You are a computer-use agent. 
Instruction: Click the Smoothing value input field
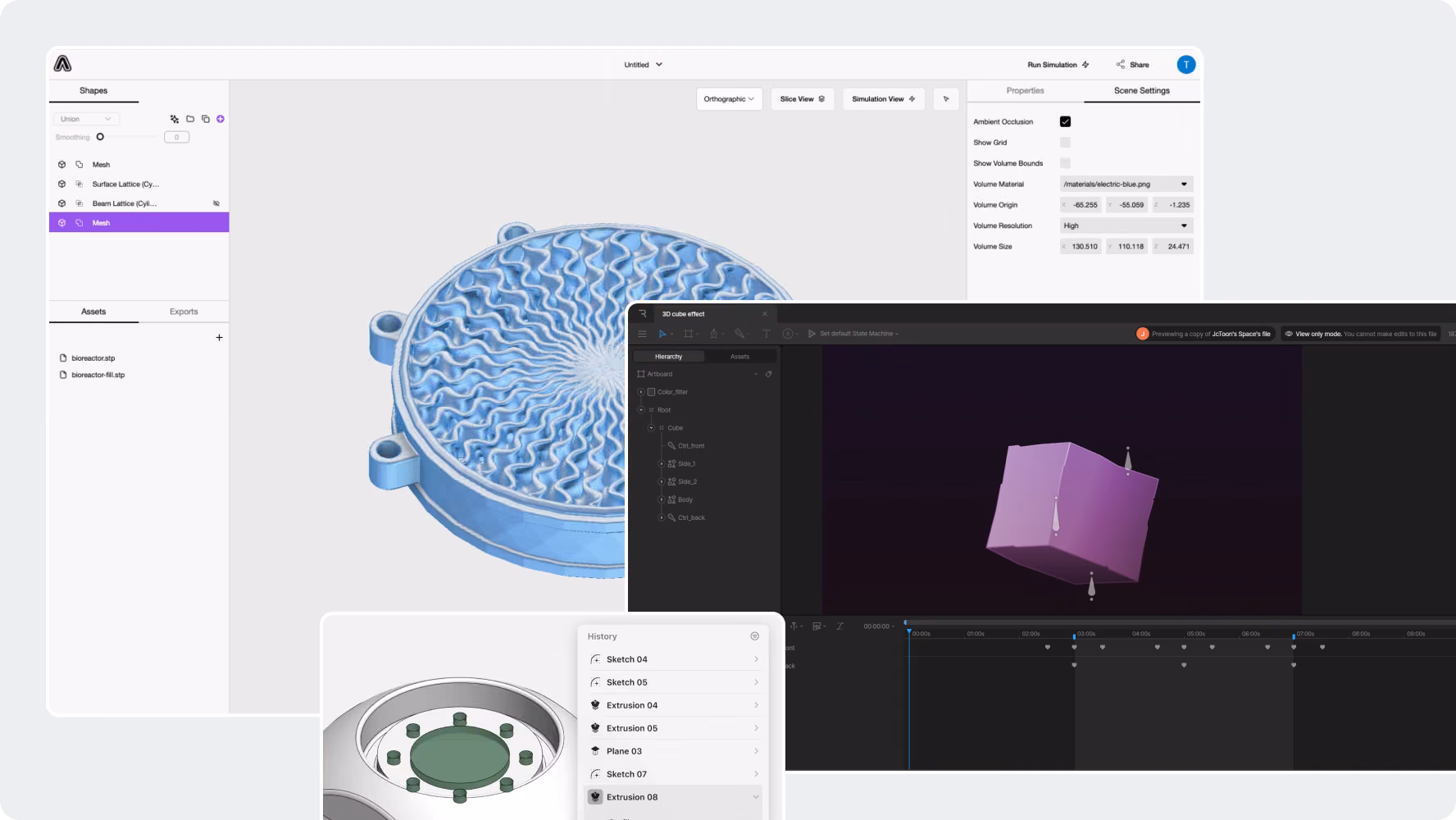[x=176, y=138]
